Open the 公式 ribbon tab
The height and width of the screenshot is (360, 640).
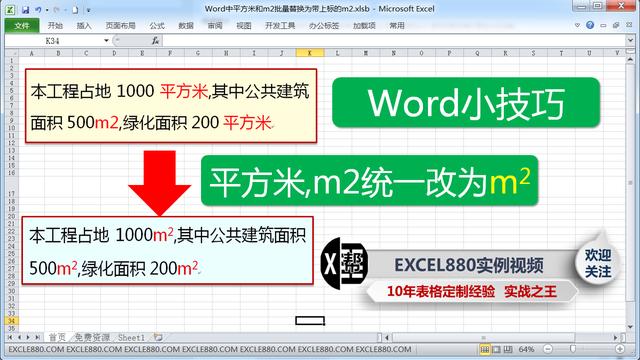[x=157, y=25]
